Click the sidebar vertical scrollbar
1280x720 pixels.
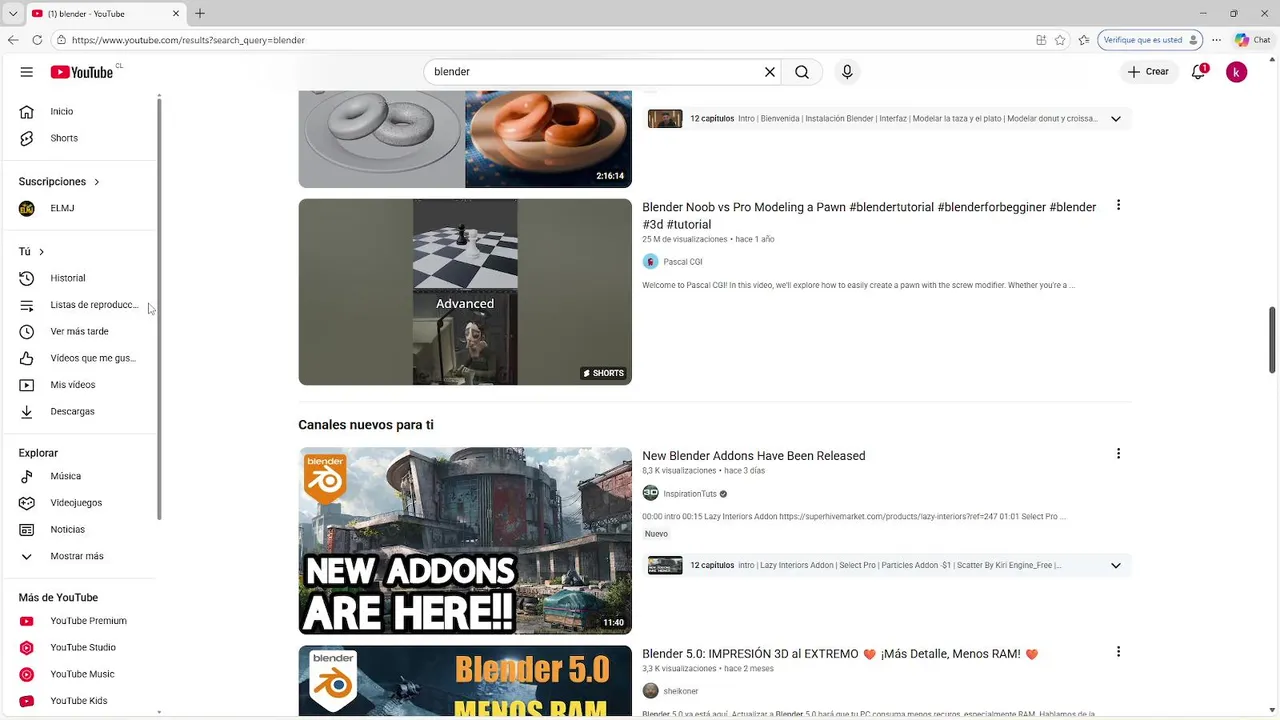tap(159, 308)
